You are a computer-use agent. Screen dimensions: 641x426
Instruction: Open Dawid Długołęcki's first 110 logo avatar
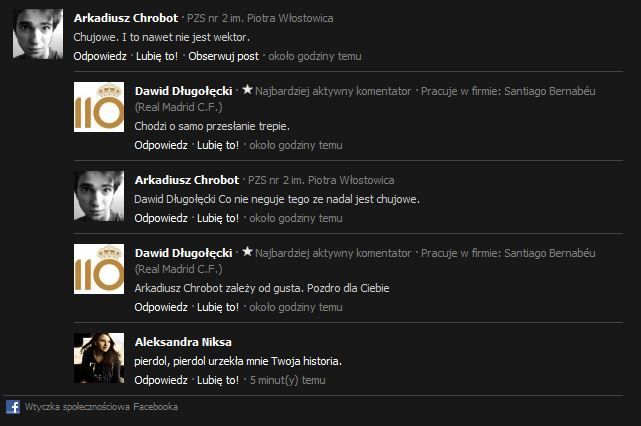[99, 107]
